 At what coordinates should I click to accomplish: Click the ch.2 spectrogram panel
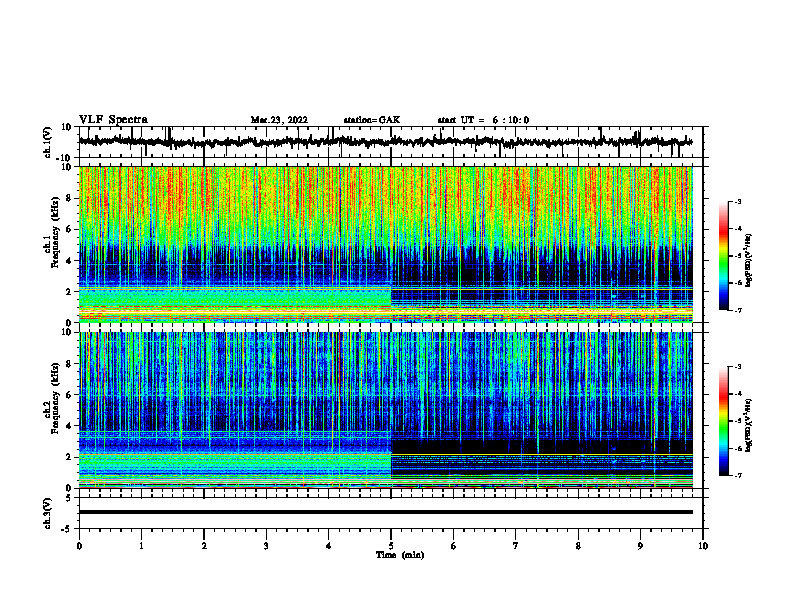point(386,410)
